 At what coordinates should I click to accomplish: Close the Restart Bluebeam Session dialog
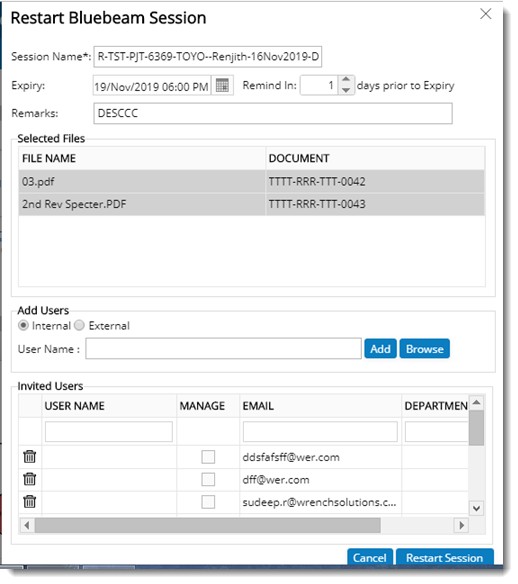pos(486,14)
